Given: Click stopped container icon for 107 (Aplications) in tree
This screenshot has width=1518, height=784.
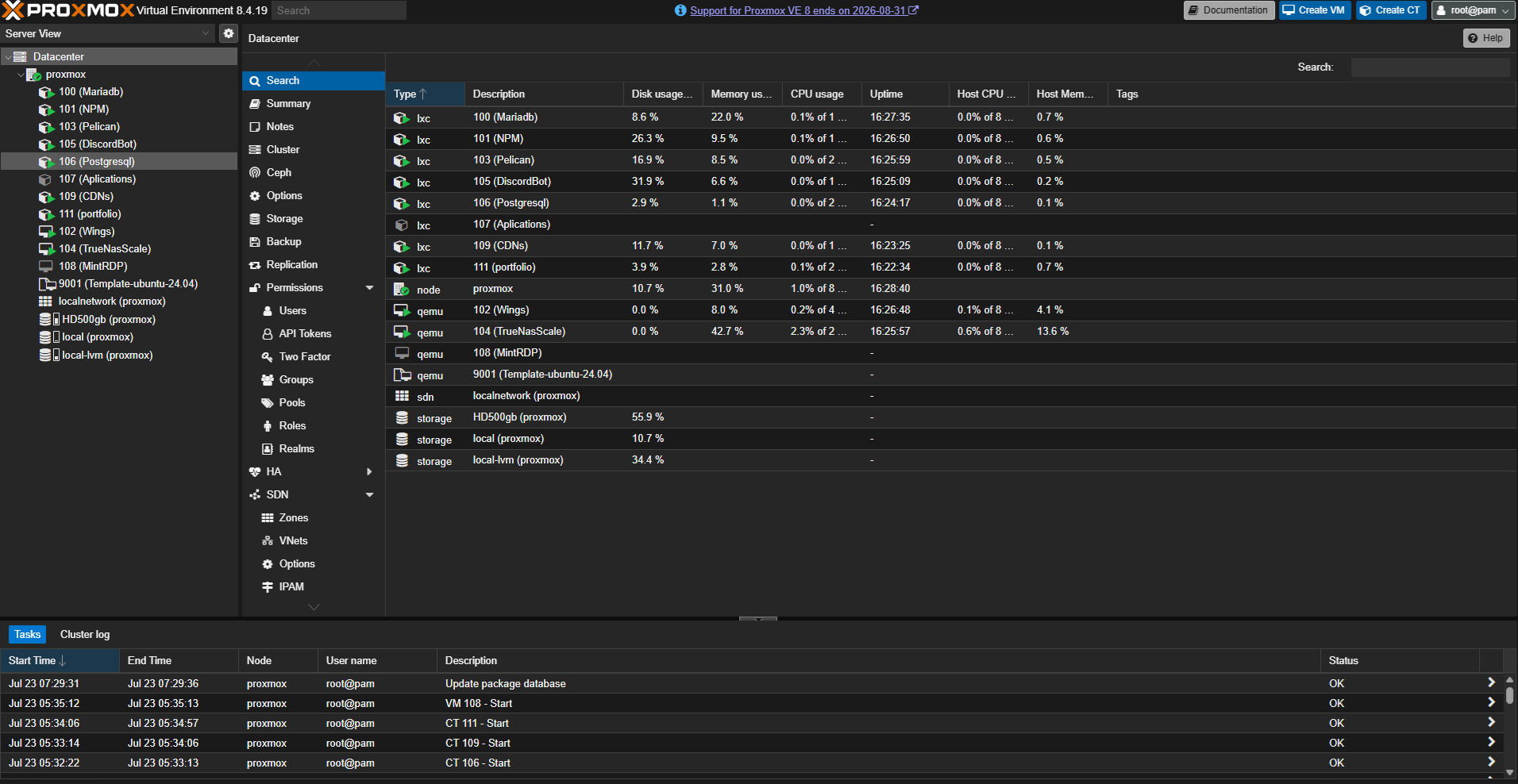Looking at the screenshot, I should click(46, 179).
